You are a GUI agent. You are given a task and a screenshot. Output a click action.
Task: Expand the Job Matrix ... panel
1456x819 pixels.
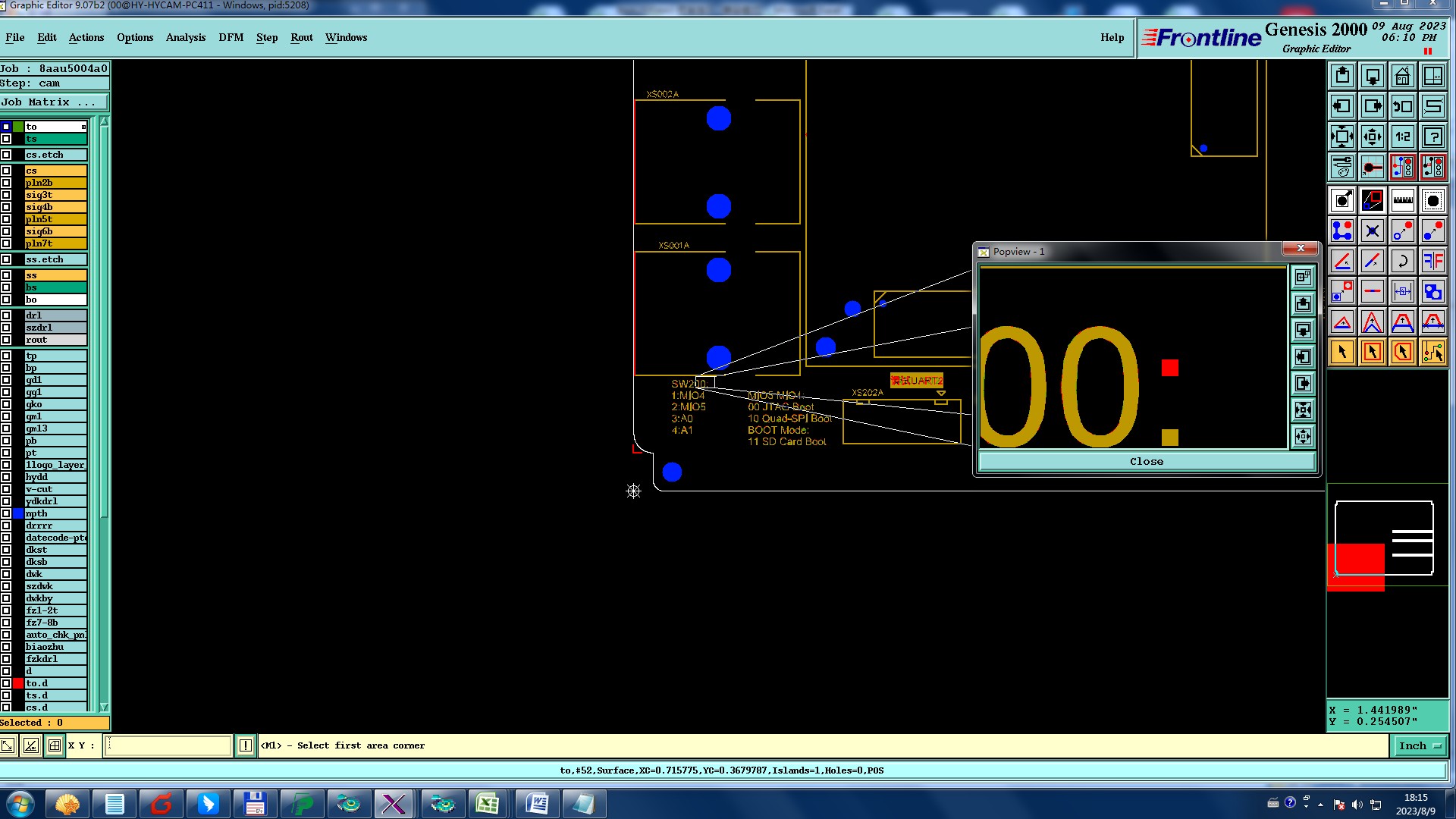click(x=54, y=102)
